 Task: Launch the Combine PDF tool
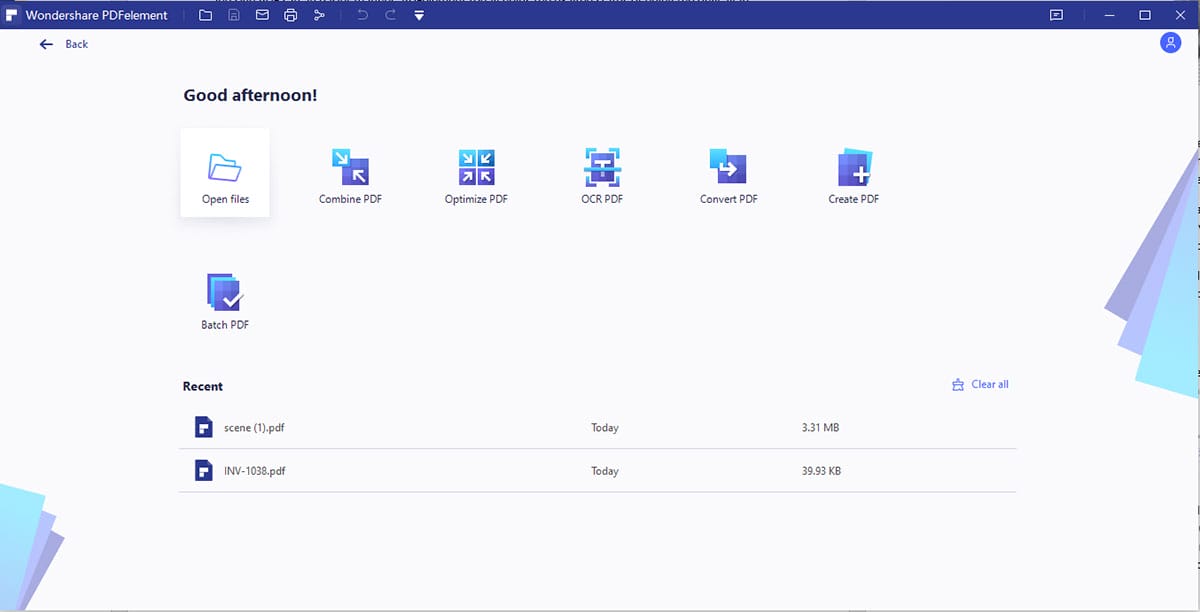tap(350, 175)
